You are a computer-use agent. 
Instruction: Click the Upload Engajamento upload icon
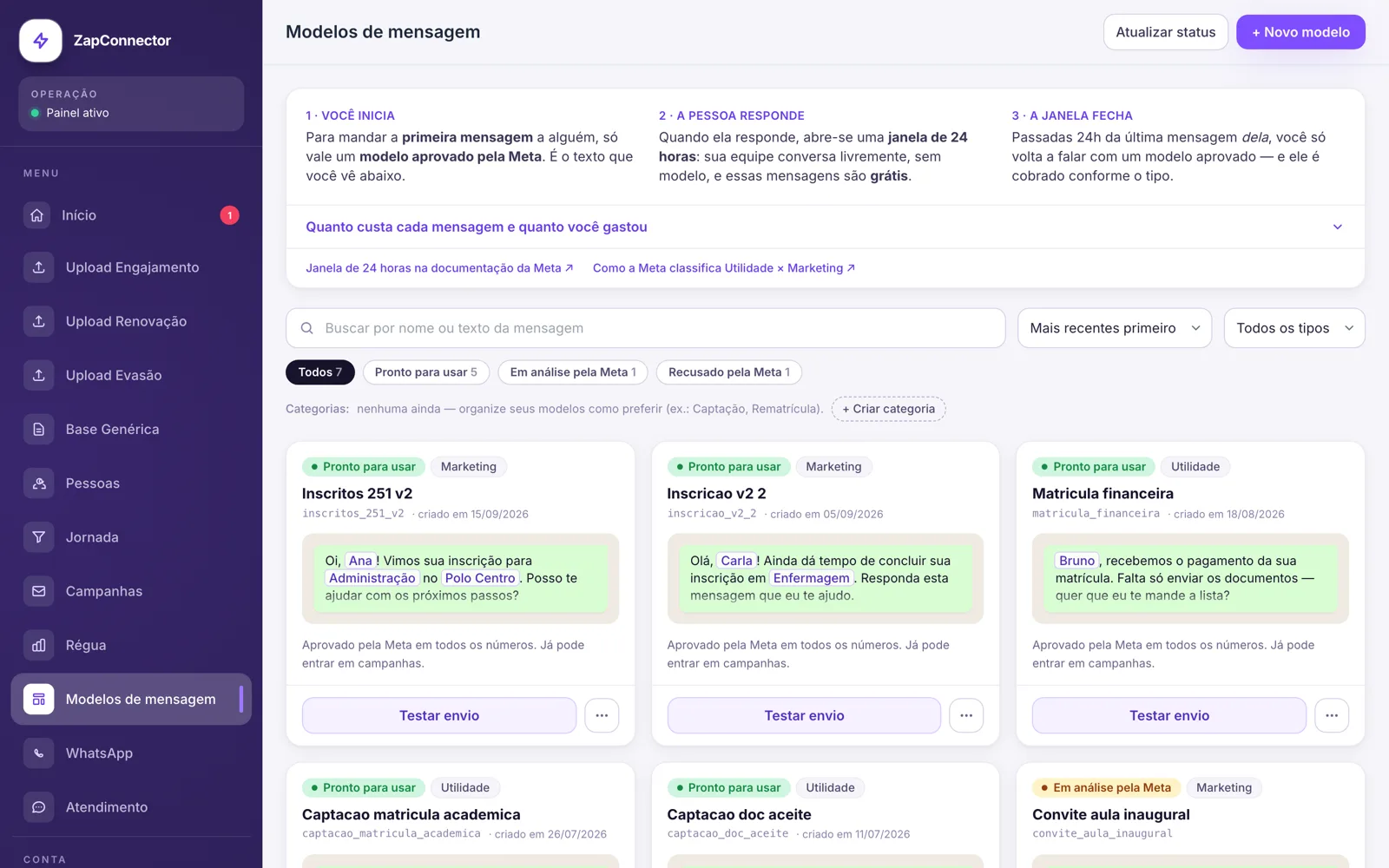pos(38,267)
